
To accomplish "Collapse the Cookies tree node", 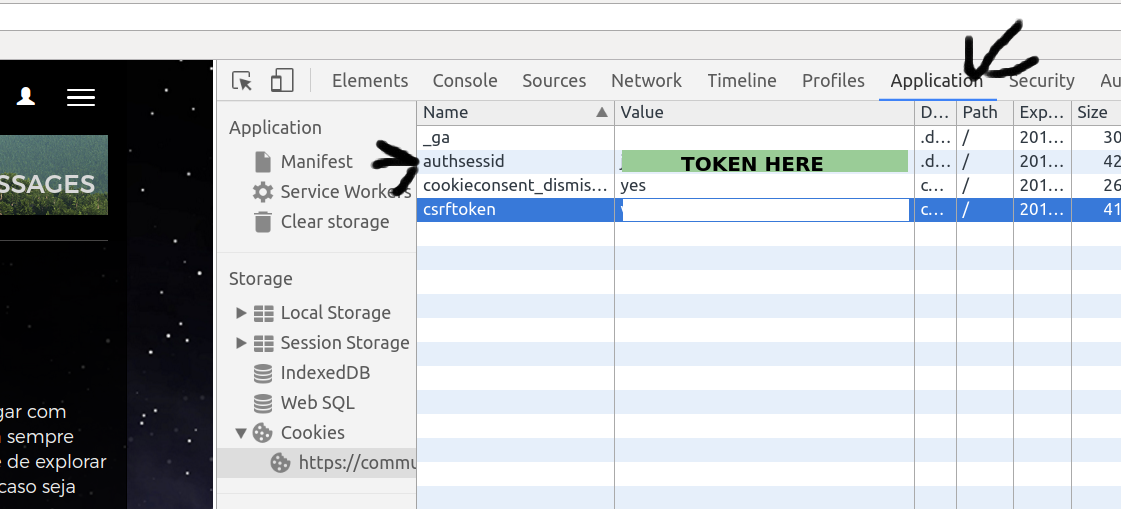I will [241, 433].
